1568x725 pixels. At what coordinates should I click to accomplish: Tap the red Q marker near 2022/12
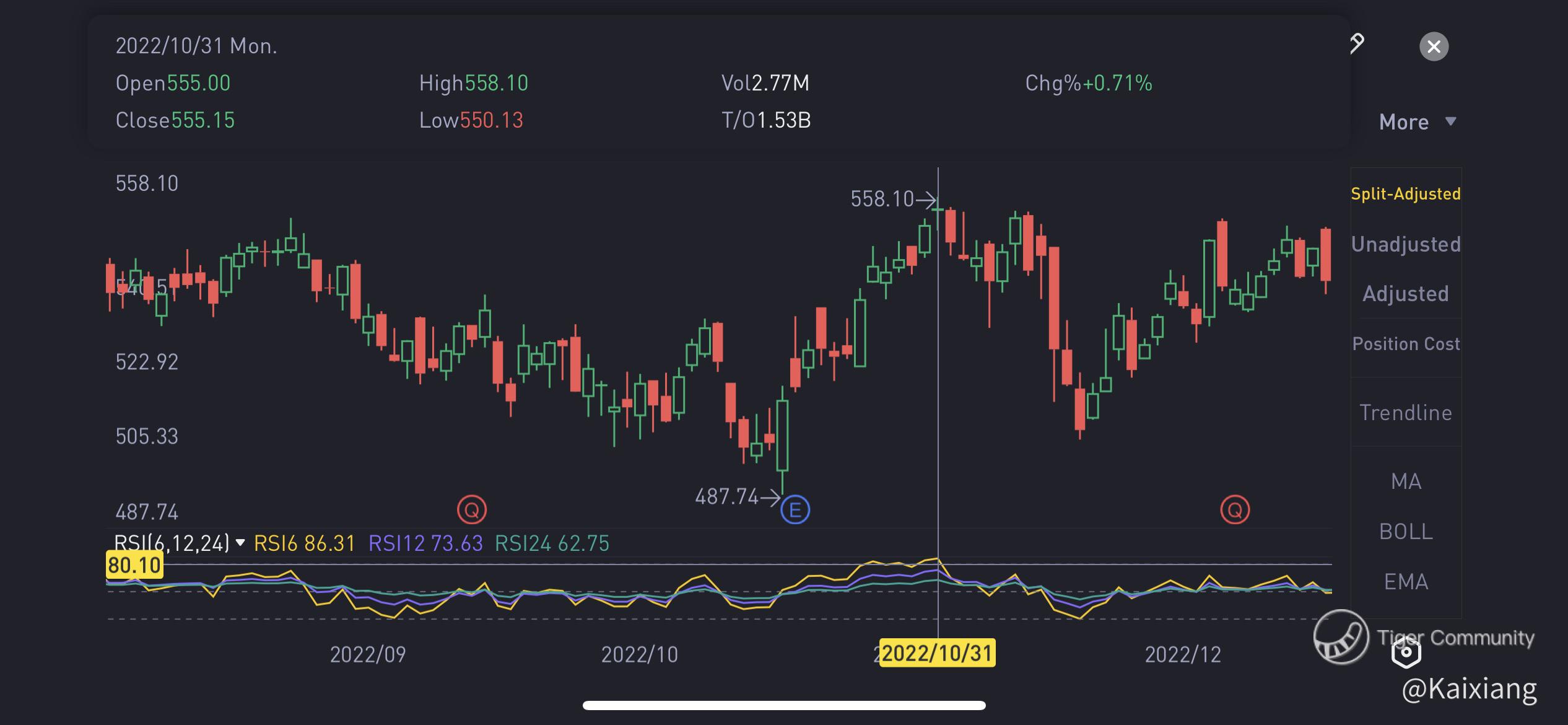click(1235, 510)
